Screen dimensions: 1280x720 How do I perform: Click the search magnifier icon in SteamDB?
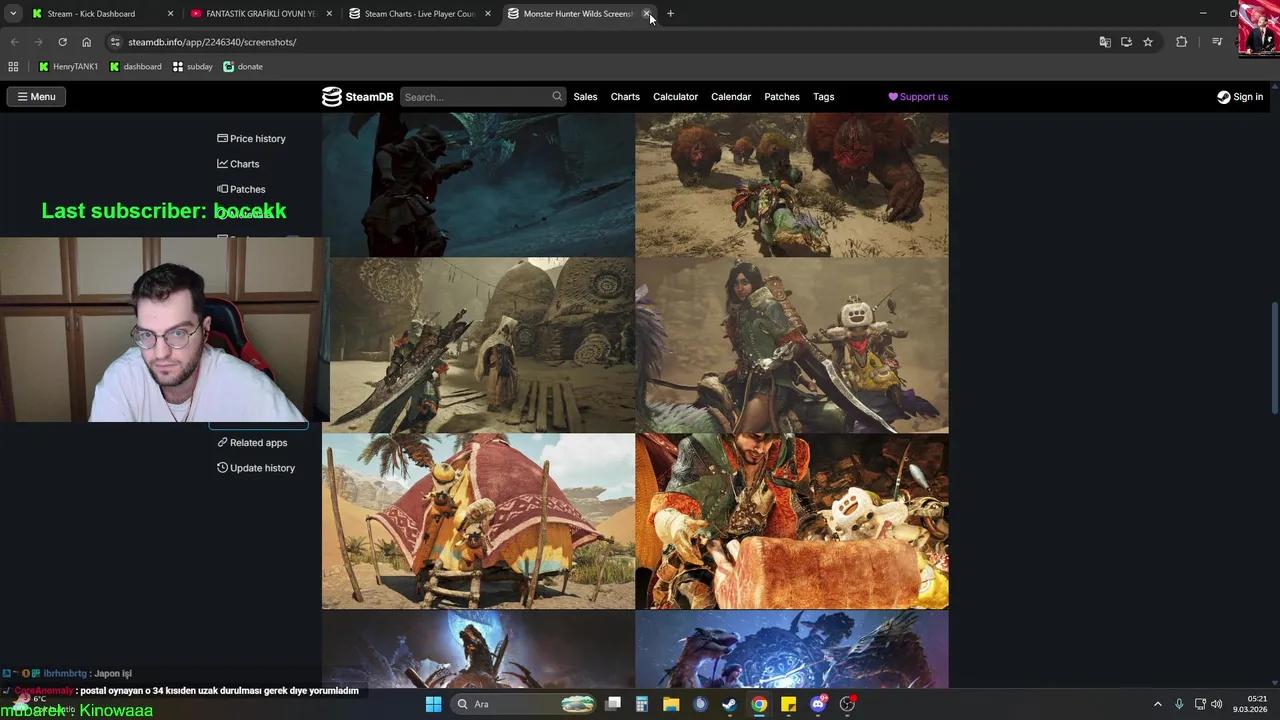(557, 97)
